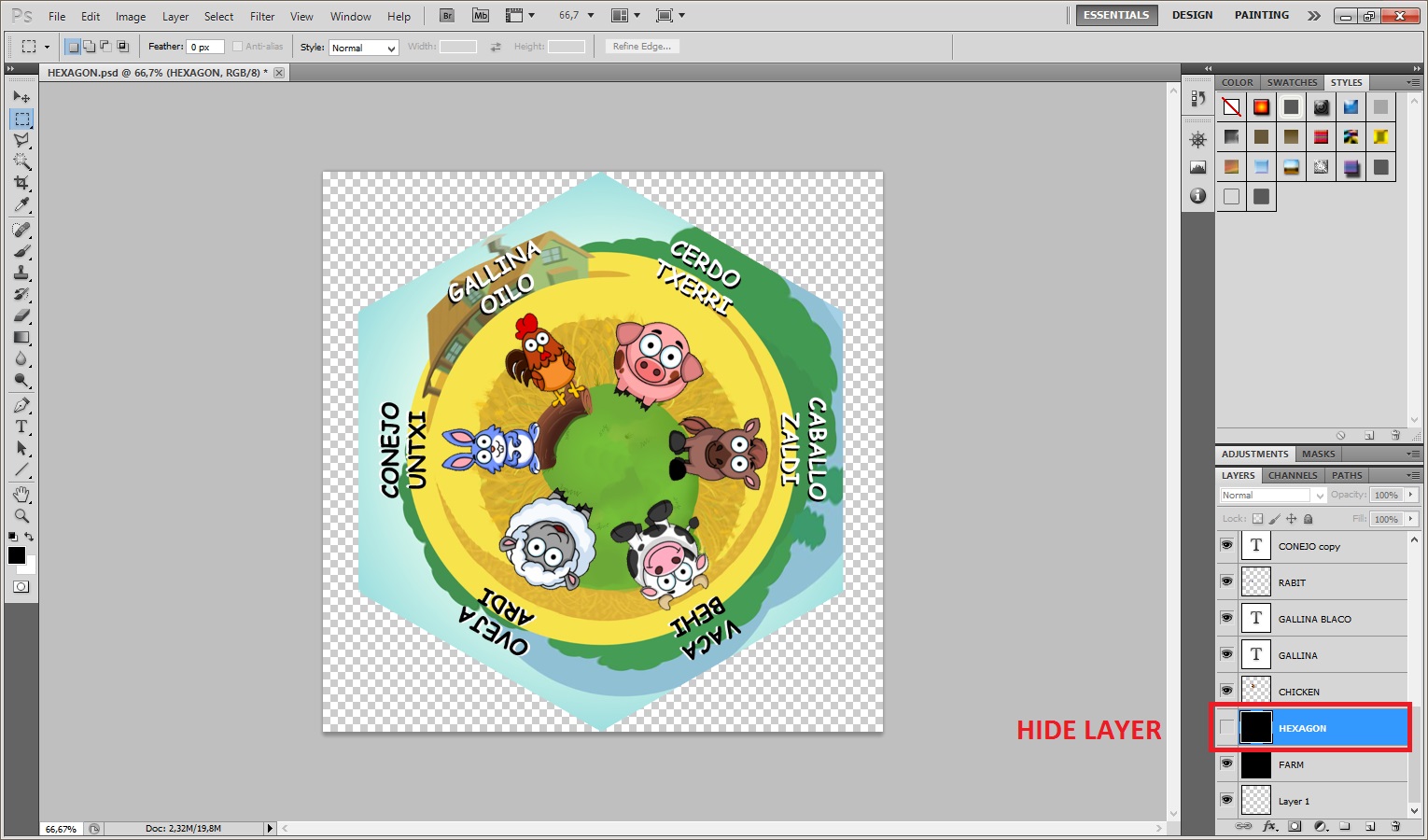Viewport: 1428px width, 840px height.
Task: Open the Mini Bridge panel
Action: click(x=480, y=16)
